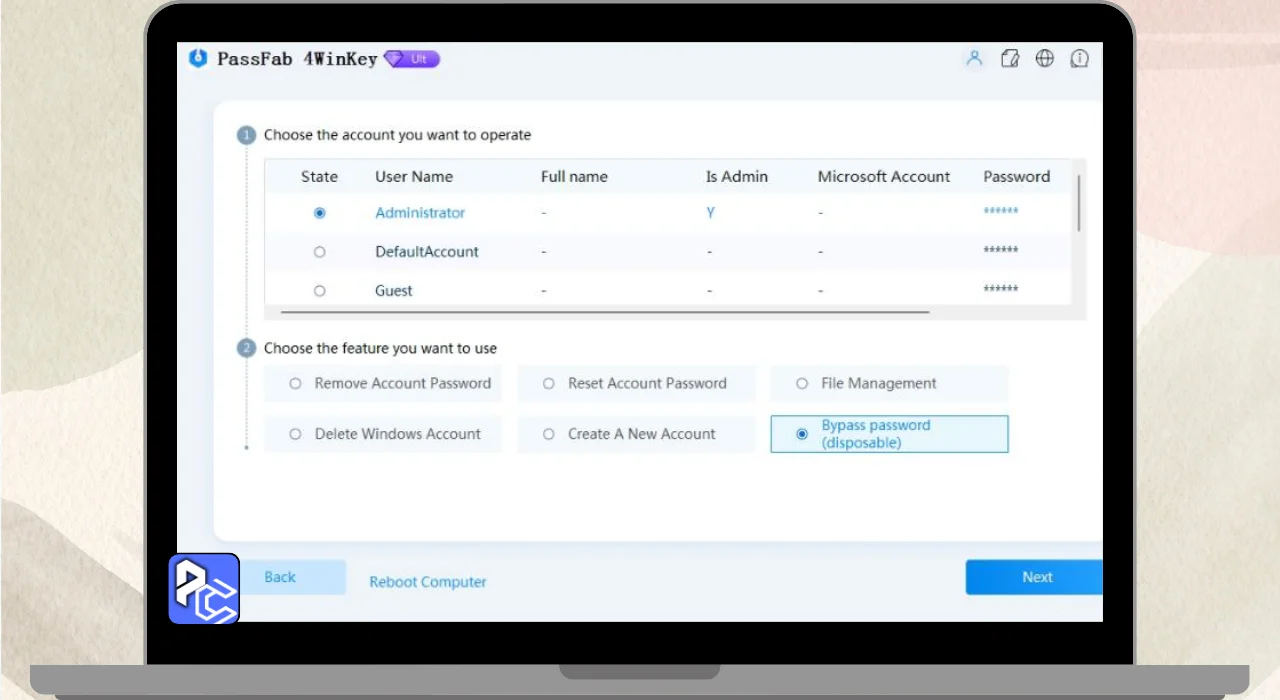Click the Ult edition badge
This screenshot has width=1280, height=700.
[x=412, y=59]
